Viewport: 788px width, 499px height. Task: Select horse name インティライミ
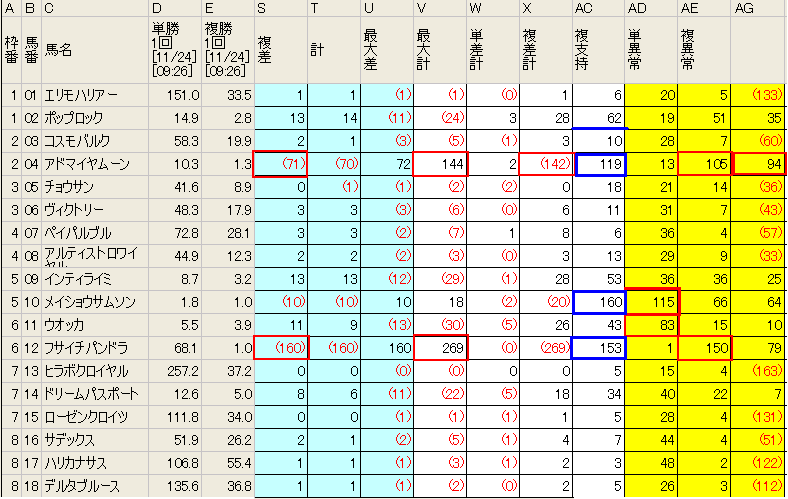pos(78,279)
